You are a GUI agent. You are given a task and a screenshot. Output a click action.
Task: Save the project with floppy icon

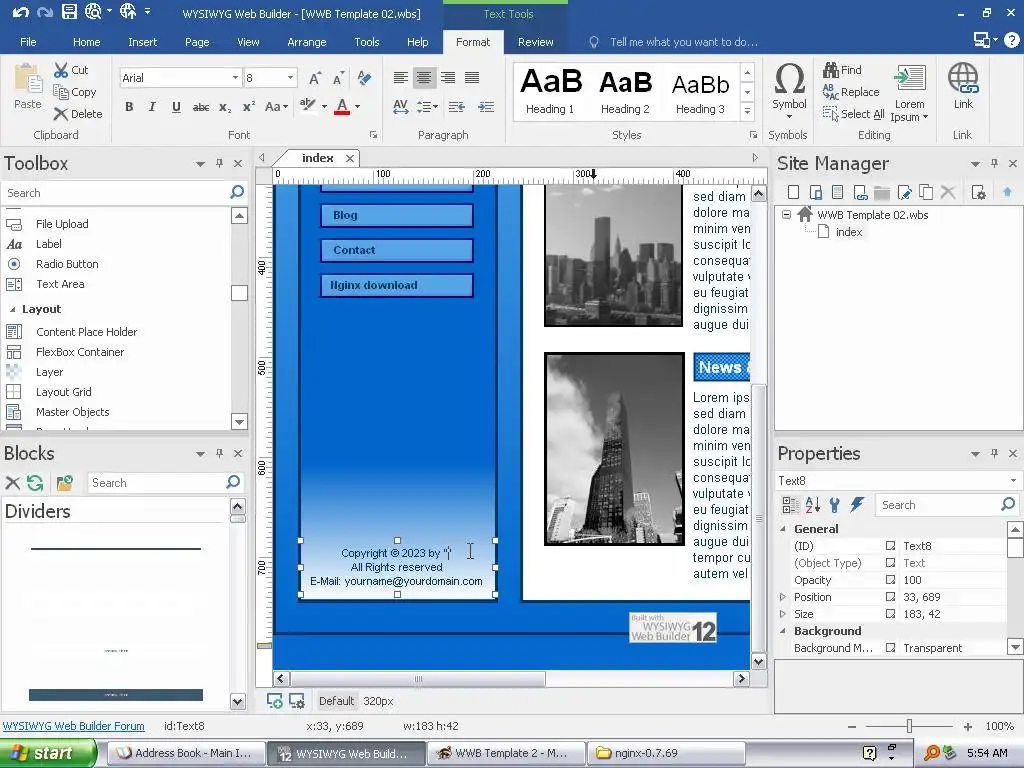pyautogui.click(x=69, y=12)
